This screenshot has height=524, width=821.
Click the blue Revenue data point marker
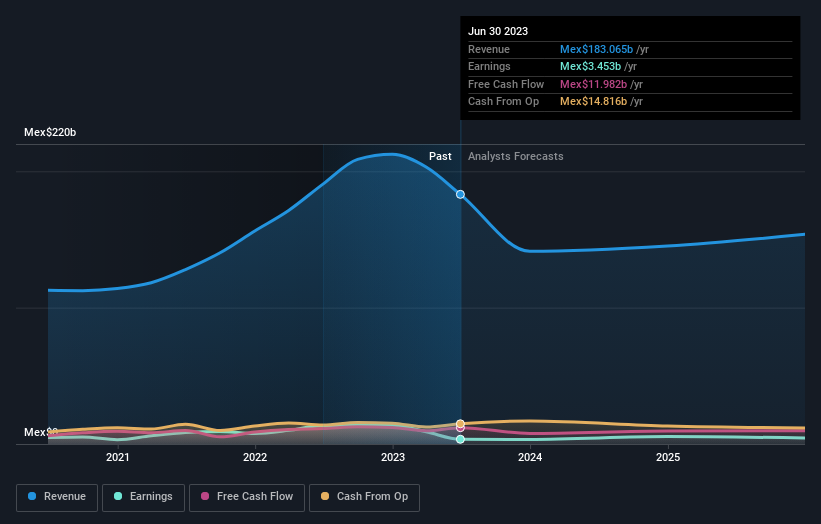tap(460, 194)
